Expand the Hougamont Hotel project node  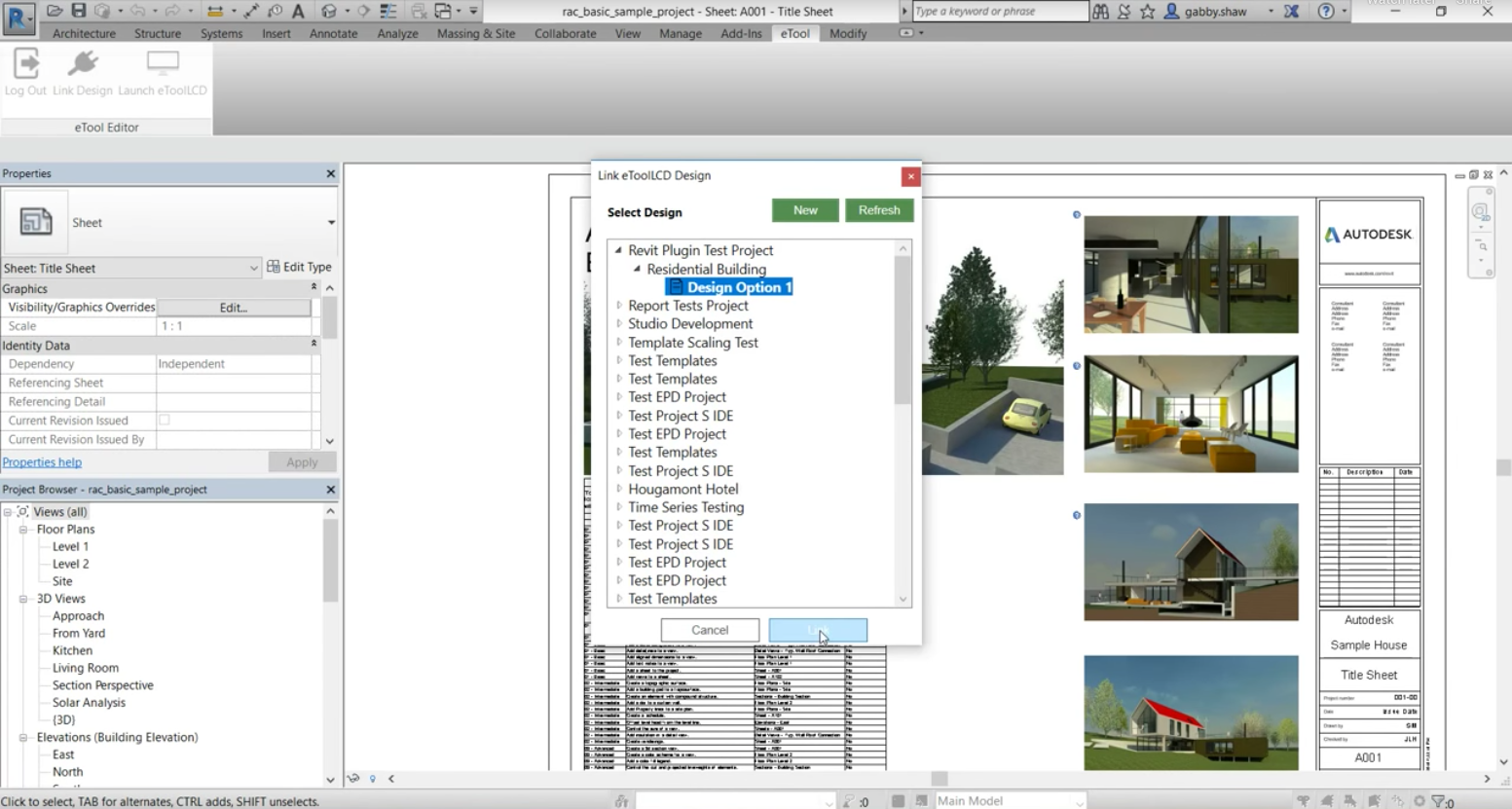[x=619, y=489]
